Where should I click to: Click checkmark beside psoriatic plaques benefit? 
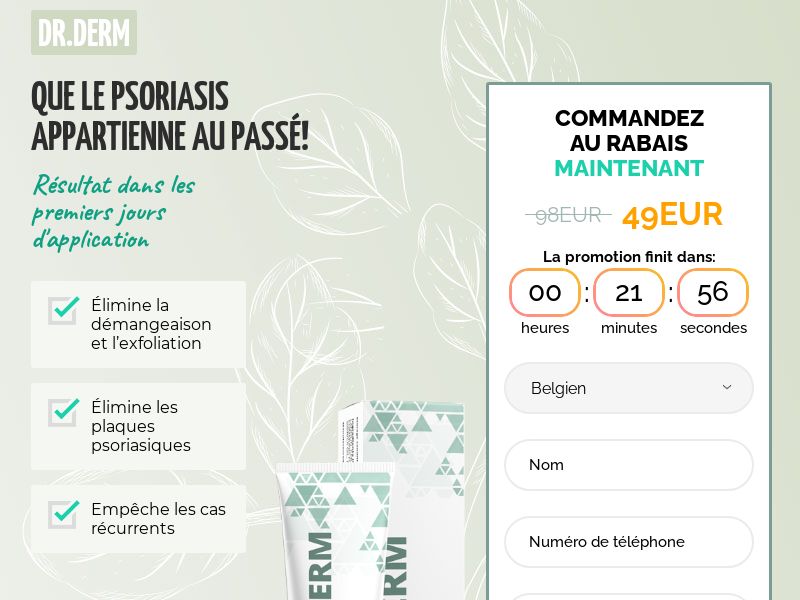coord(64,411)
